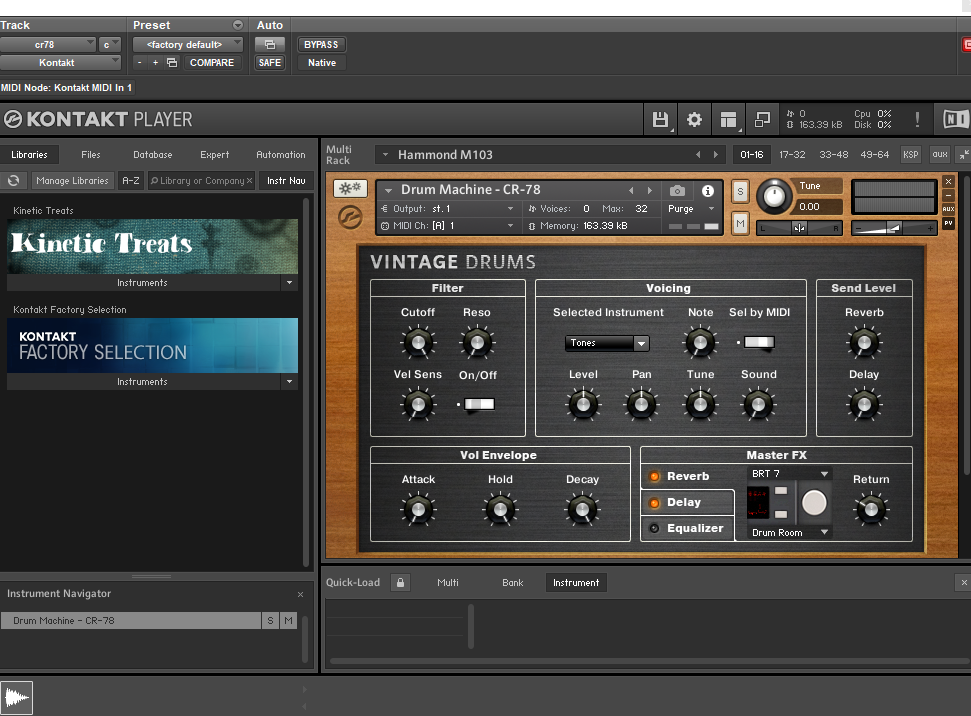Viewport: 971px width, 716px height.
Task: Open the Selected Instrument Tones dropdown
Action: pyautogui.click(x=607, y=343)
